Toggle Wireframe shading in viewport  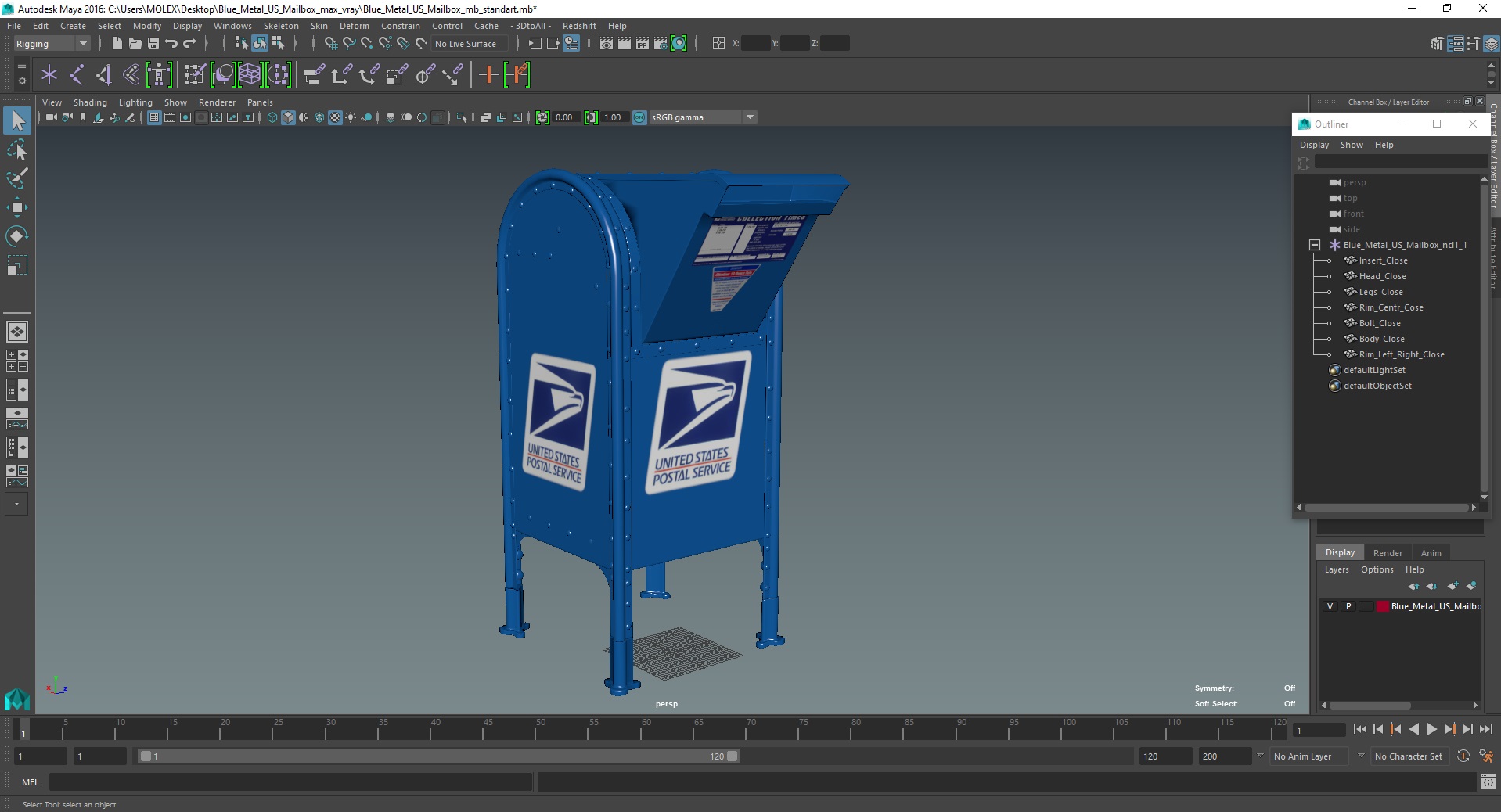tap(272, 117)
